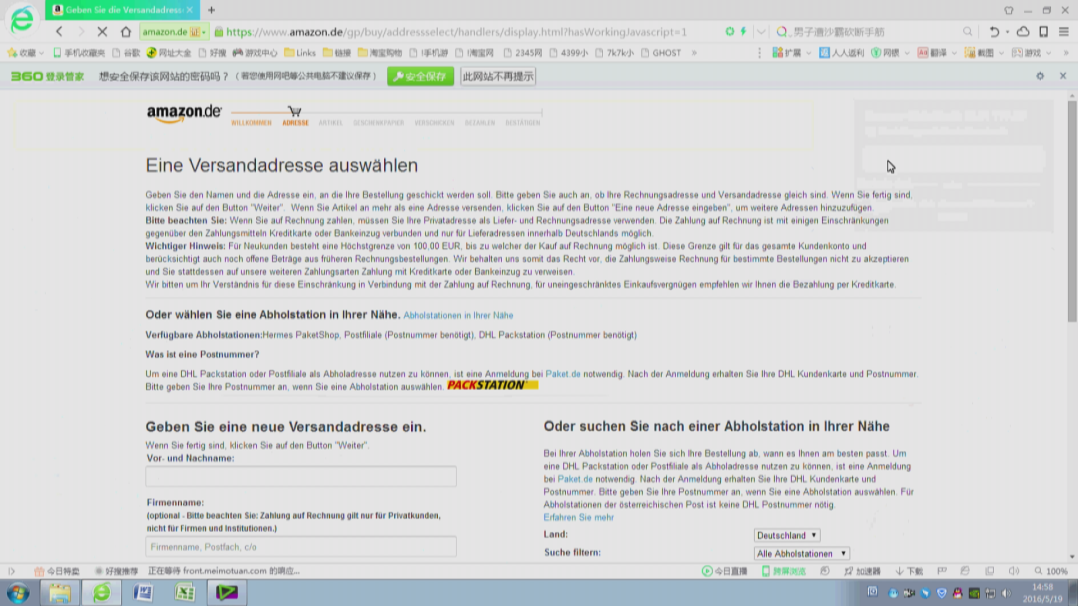
Task: Close the 360 password save bar
Action: click(1063, 76)
